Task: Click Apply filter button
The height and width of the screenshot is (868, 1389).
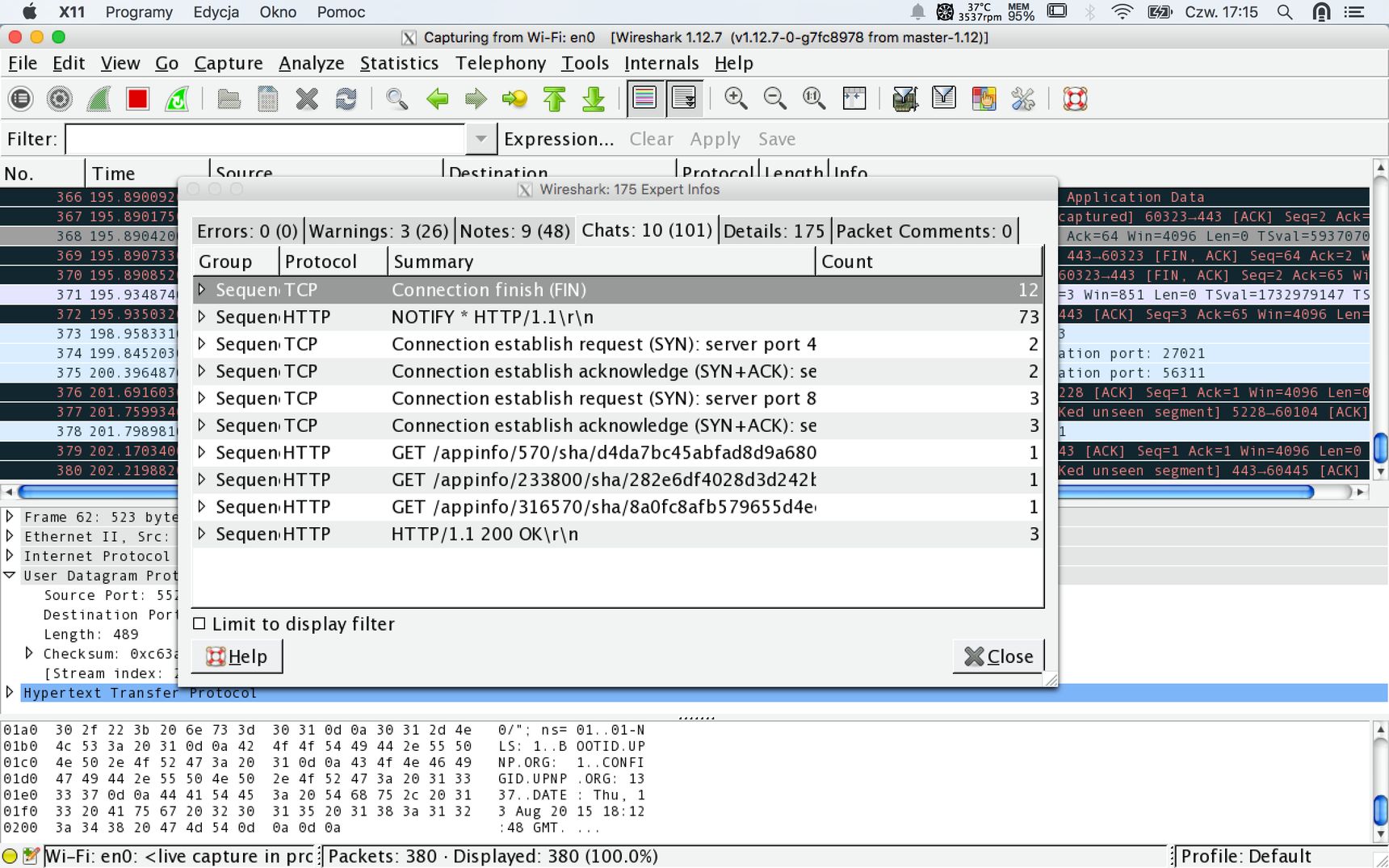Action: [x=715, y=139]
